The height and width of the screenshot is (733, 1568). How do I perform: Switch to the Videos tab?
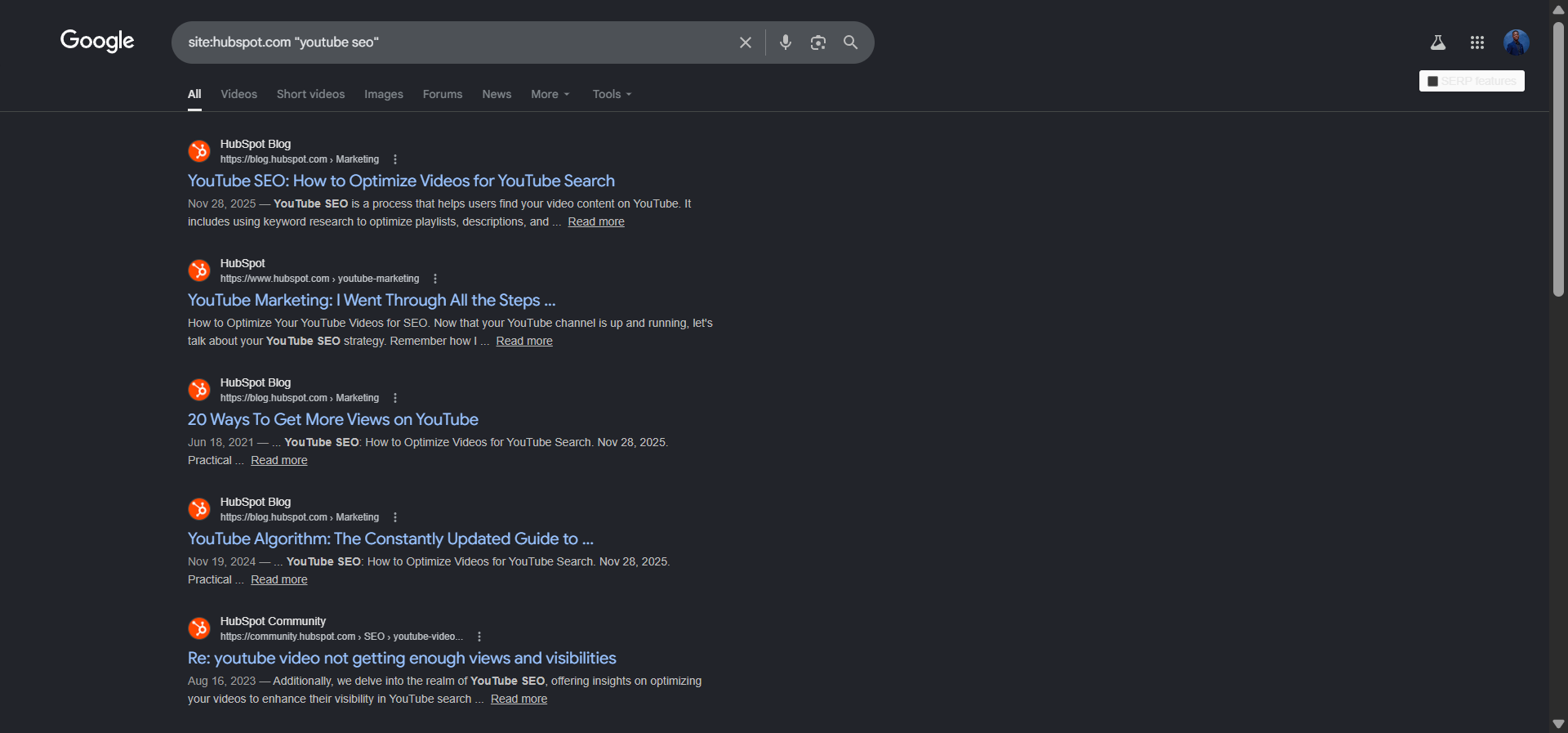pos(238,94)
